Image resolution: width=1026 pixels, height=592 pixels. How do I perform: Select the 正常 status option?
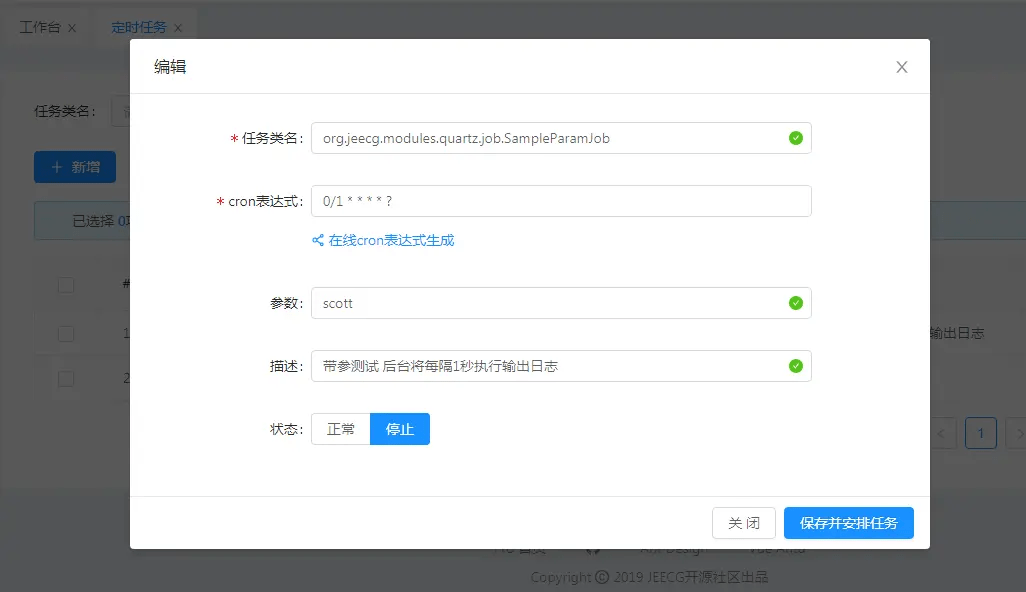pyautogui.click(x=341, y=429)
